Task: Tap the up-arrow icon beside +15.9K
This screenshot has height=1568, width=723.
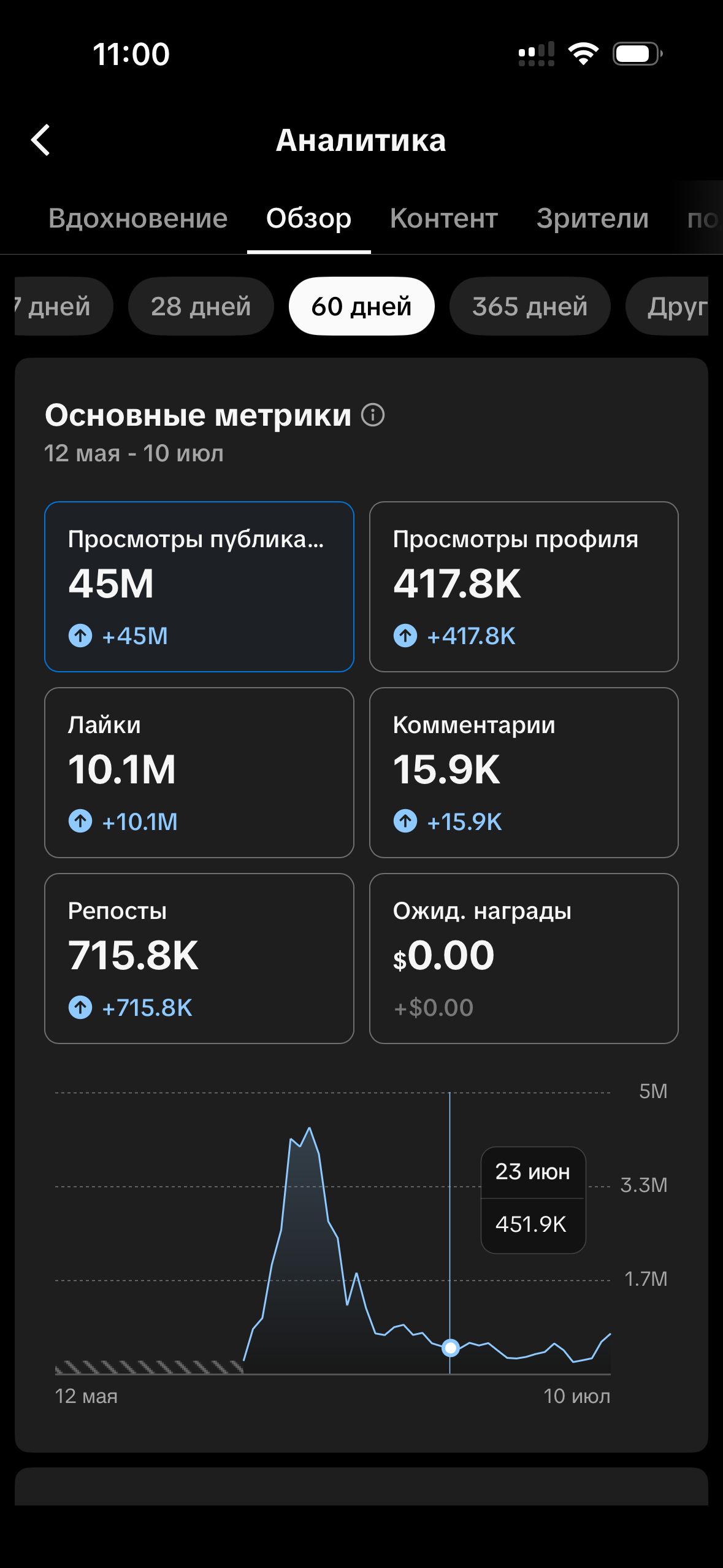Action: (x=405, y=821)
